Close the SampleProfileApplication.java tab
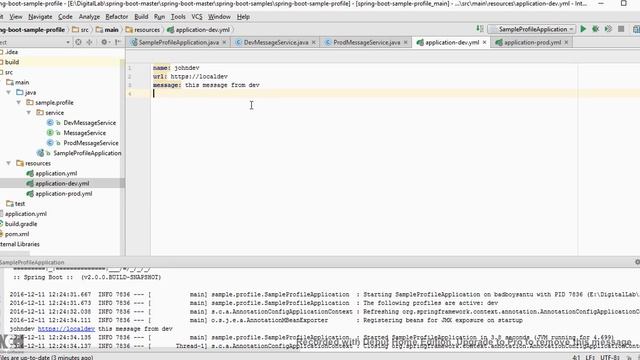Viewport: 640px width, 360px height. click(224, 42)
